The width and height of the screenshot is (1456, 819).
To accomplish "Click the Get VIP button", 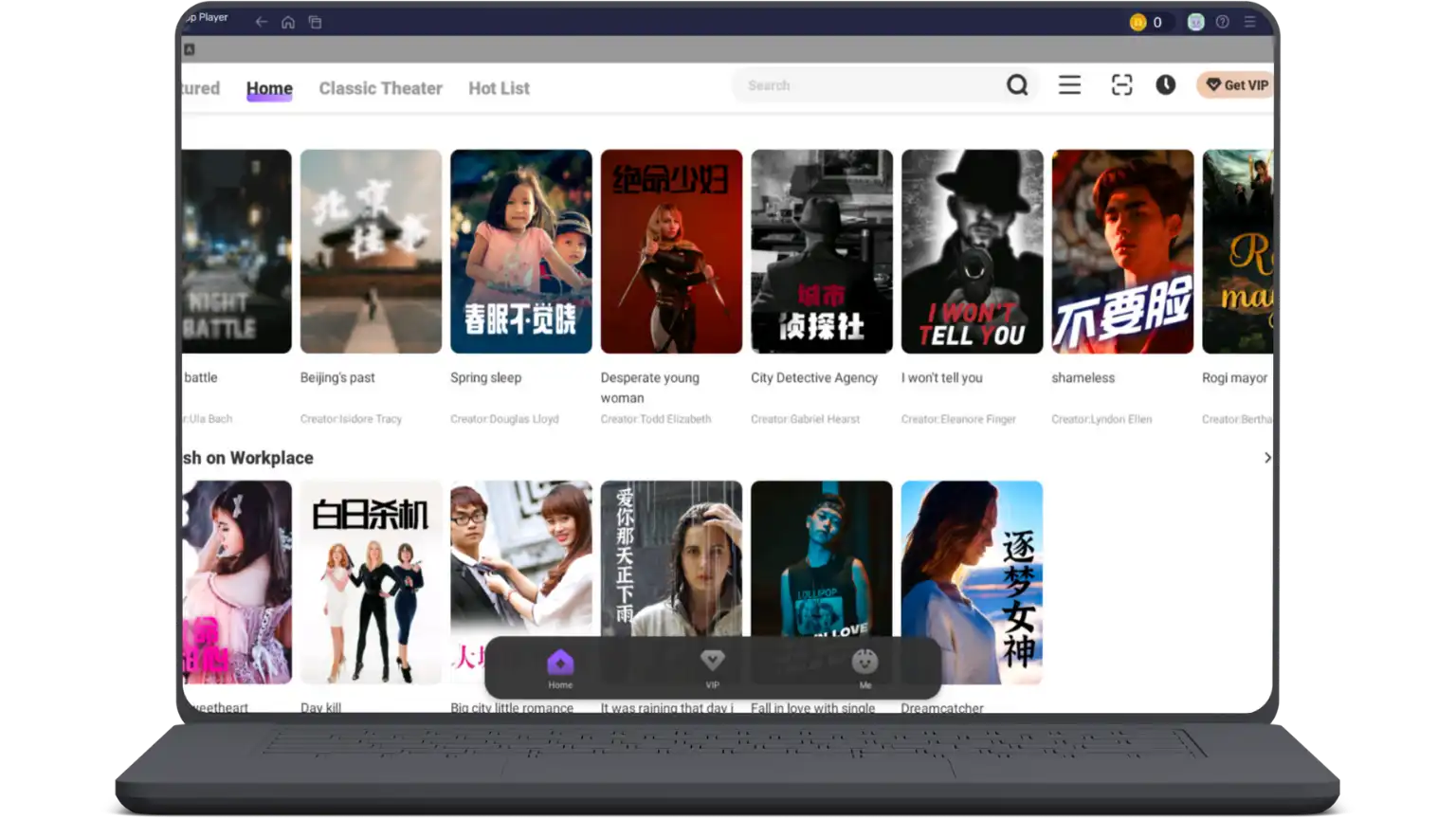I will 1236,85.
